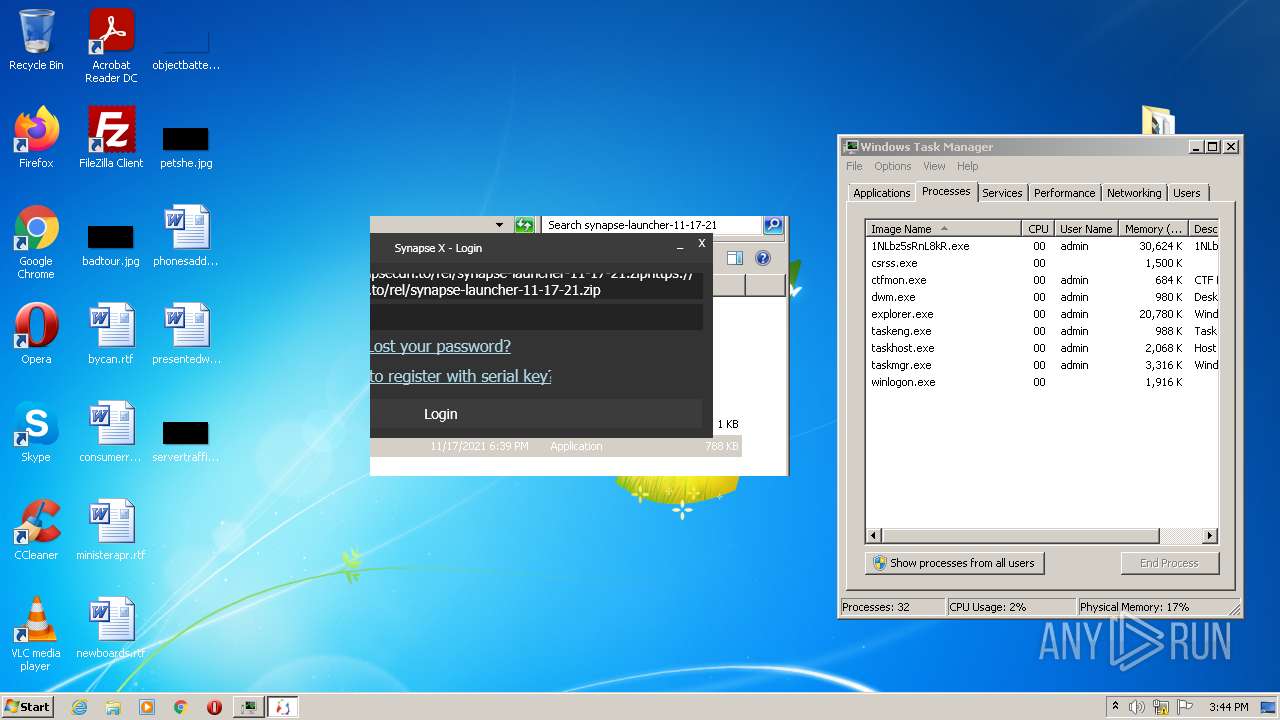Sort processes by CPU column
Image resolution: width=1280 pixels, height=720 pixels.
[x=1038, y=228]
